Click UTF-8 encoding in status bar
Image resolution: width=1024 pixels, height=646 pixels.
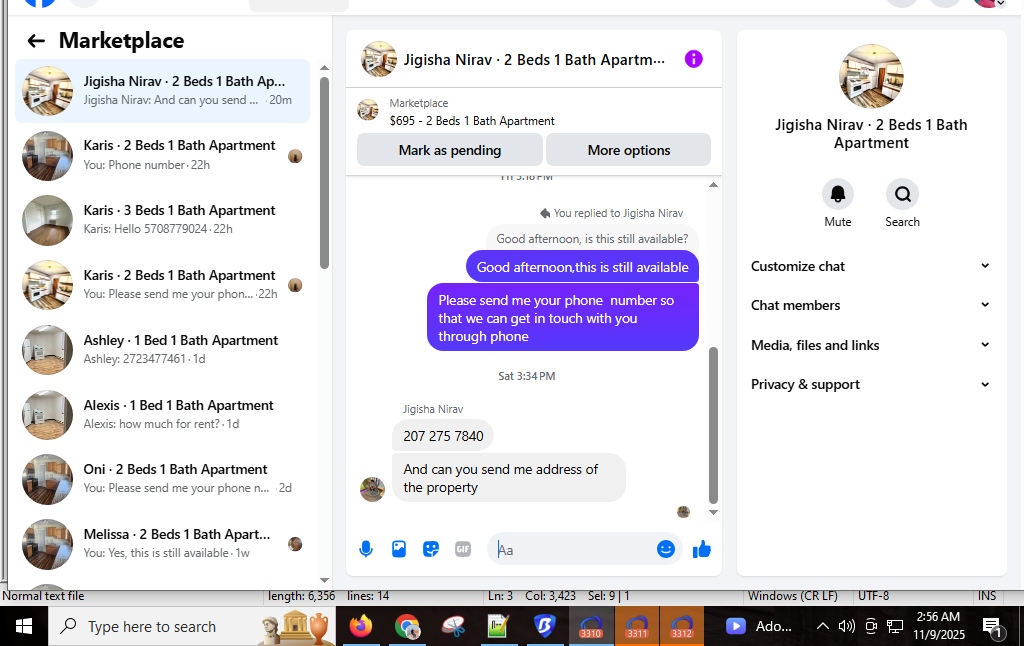coord(873,596)
